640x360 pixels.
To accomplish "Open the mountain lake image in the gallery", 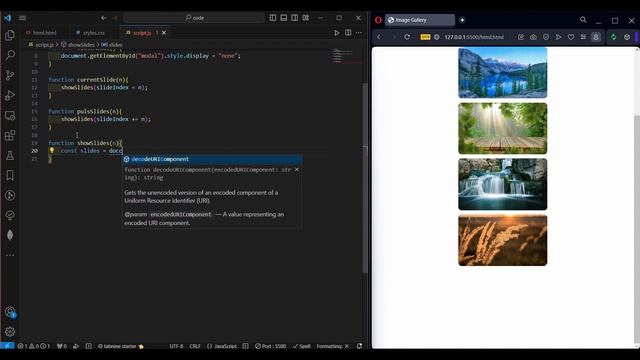I will 502,73.
